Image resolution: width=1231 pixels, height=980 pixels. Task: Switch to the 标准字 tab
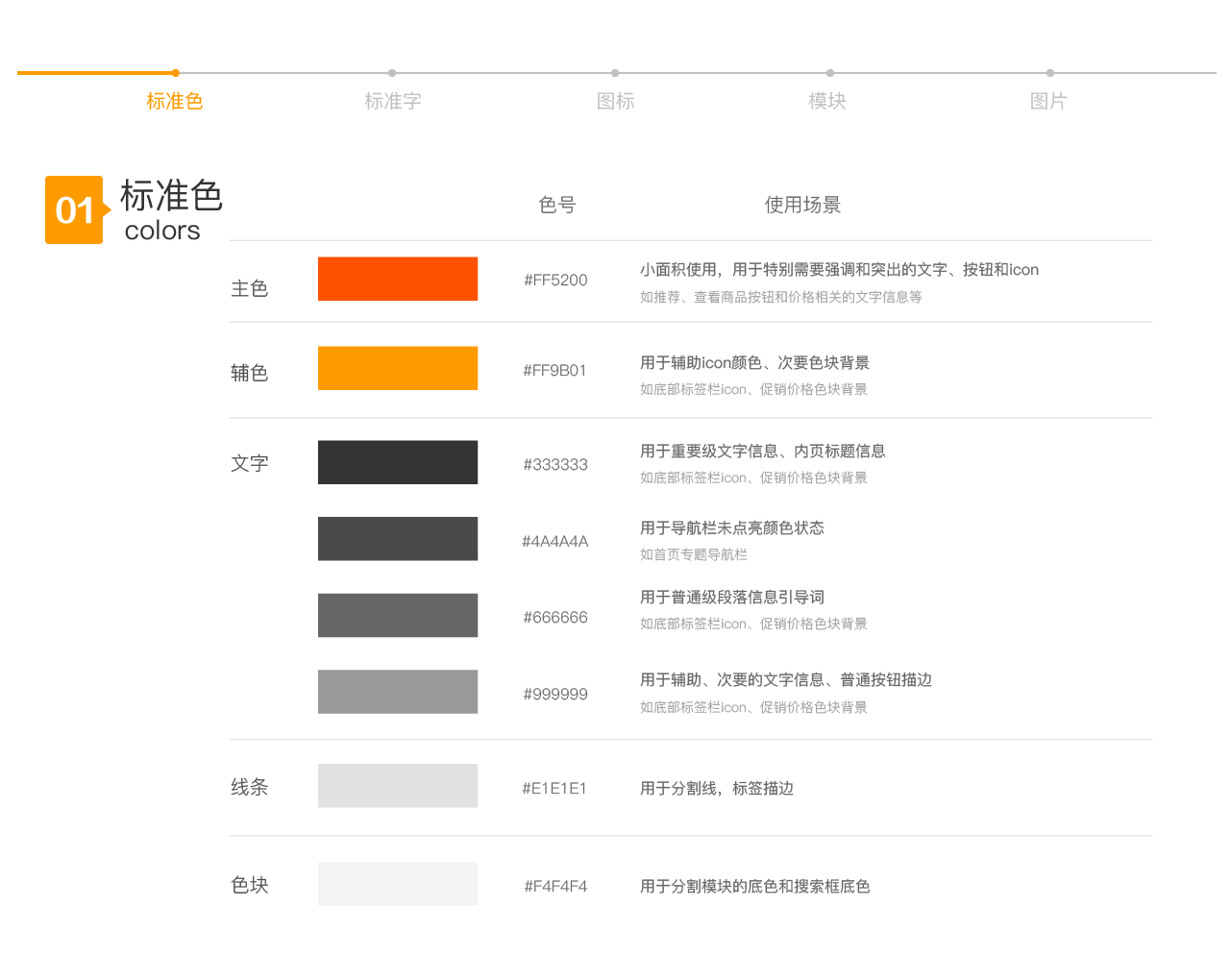point(393,101)
